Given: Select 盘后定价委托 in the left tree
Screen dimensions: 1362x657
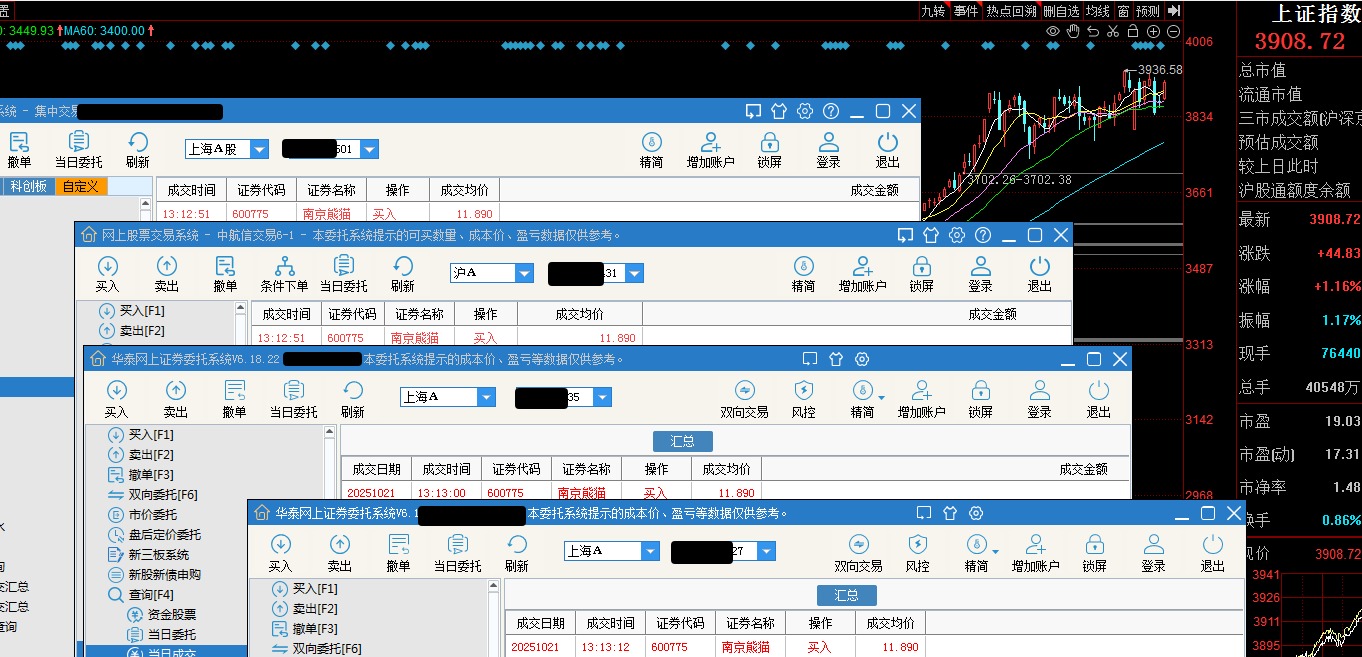Looking at the screenshot, I should coord(164,535).
